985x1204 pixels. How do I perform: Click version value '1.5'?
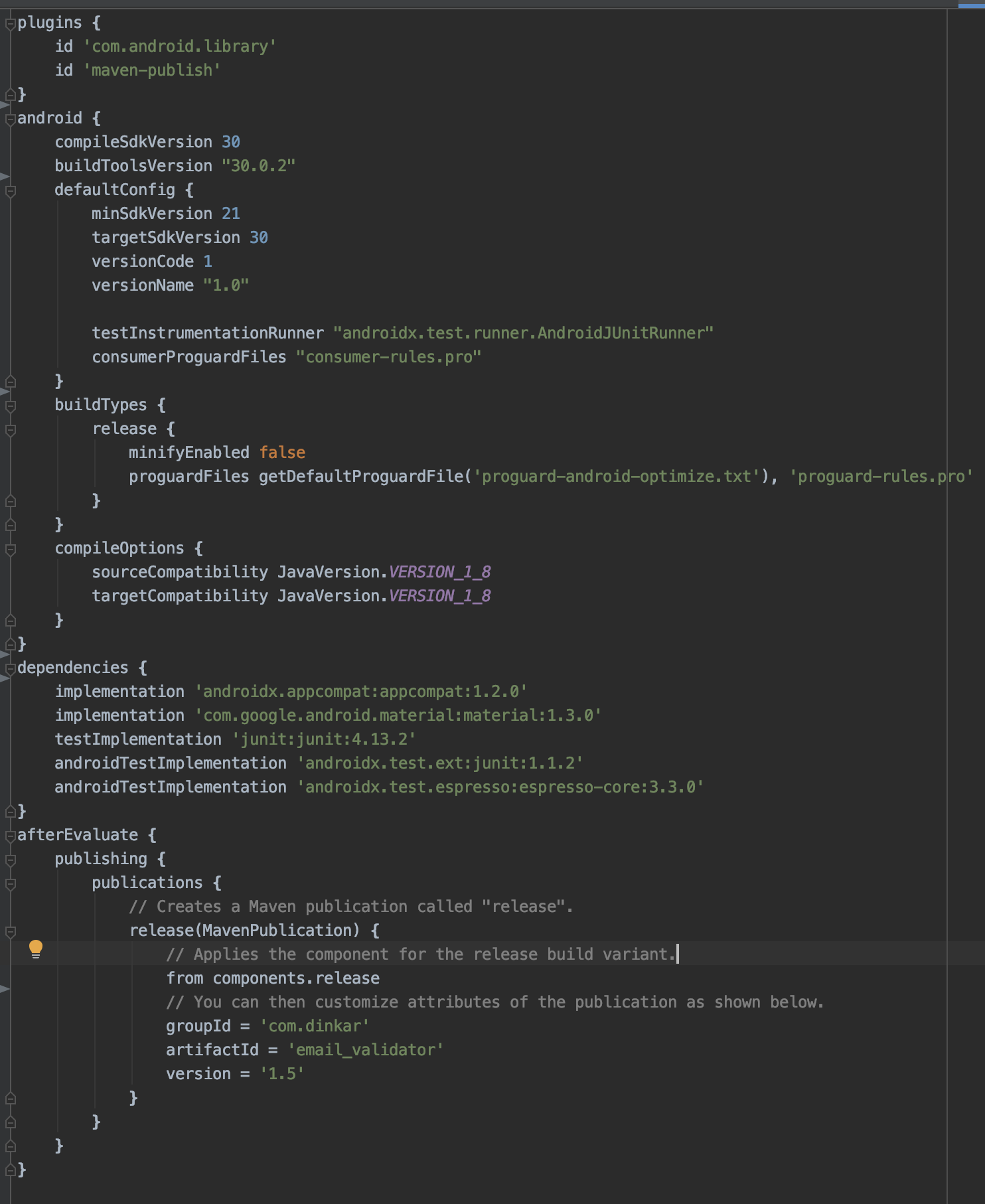coord(281,1074)
